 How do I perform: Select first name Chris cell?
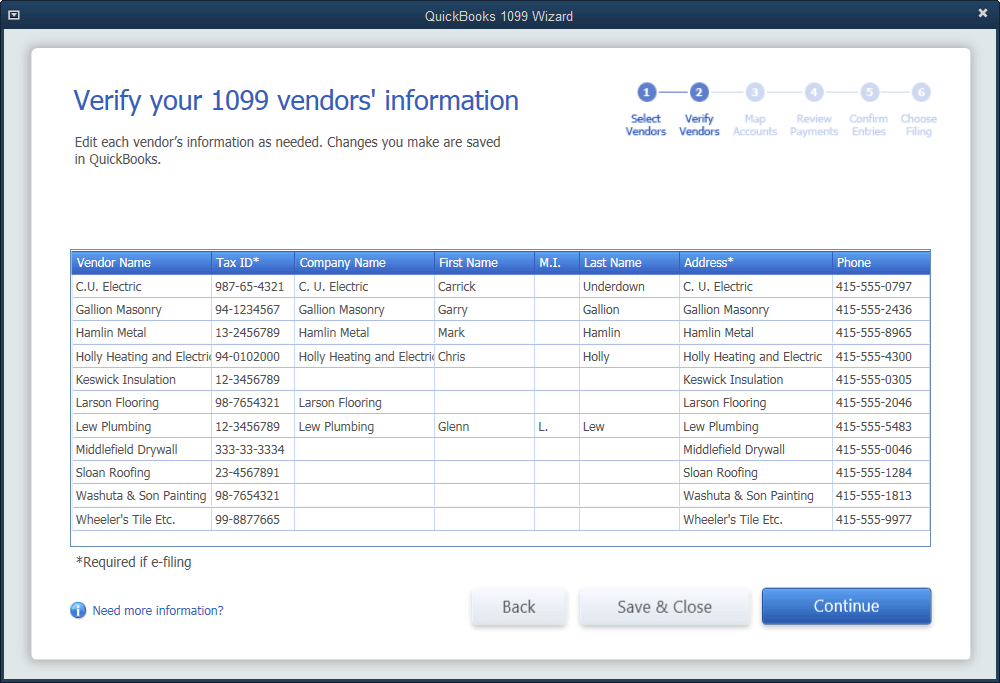click(484, 356)
